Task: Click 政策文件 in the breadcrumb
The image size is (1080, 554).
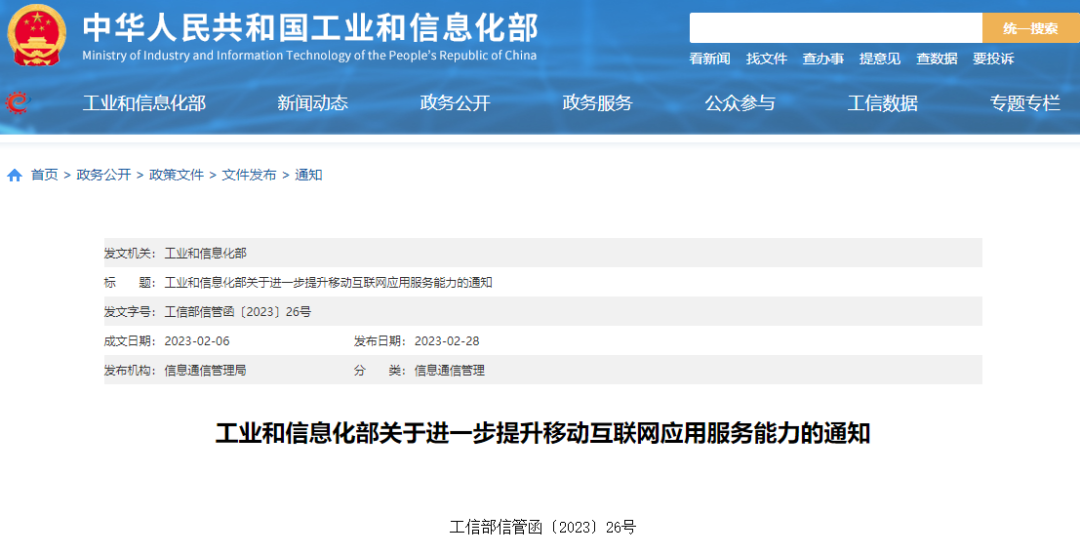Action: coord(176,175)
